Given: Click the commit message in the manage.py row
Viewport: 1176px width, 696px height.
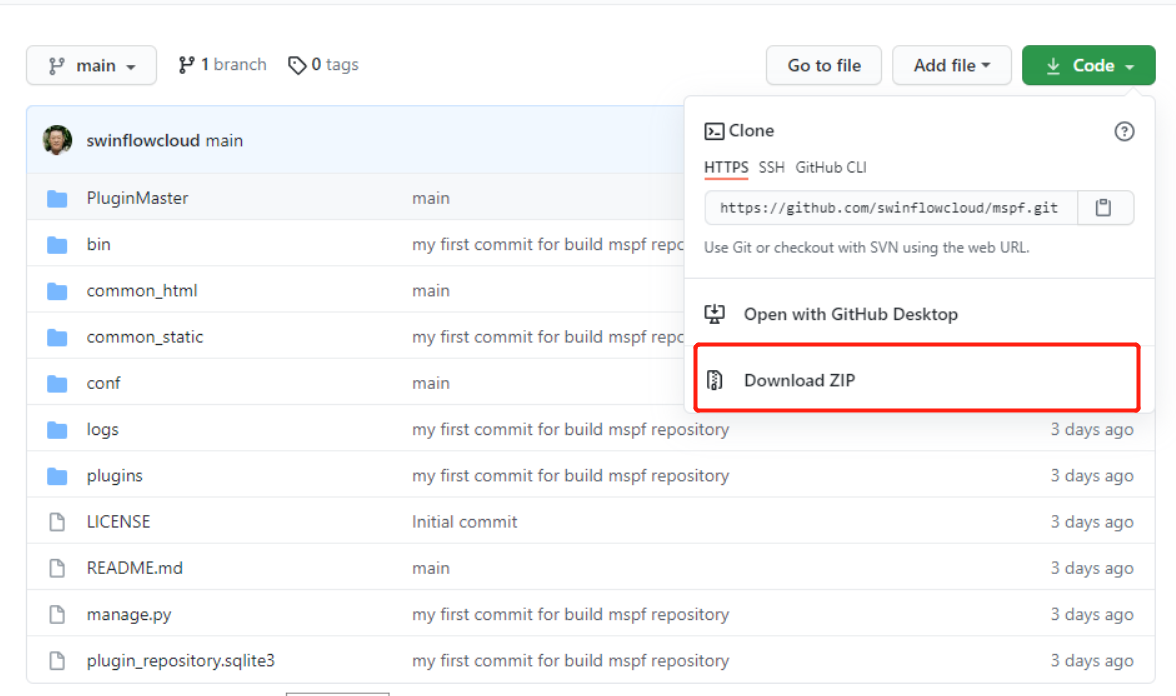Looking at the screenshot, I should (570, 614).
